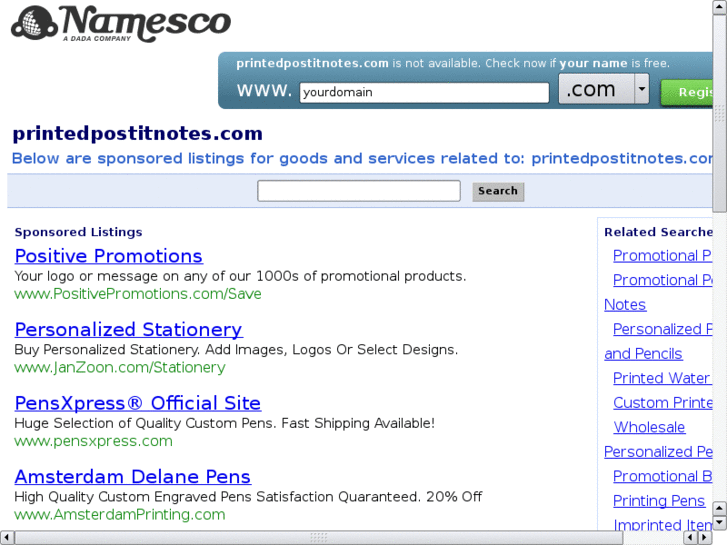Open www.JanZoon.com/Stationery URL
Image resolution: width=727 pixels, height=545 pixels.
(120, 368)
